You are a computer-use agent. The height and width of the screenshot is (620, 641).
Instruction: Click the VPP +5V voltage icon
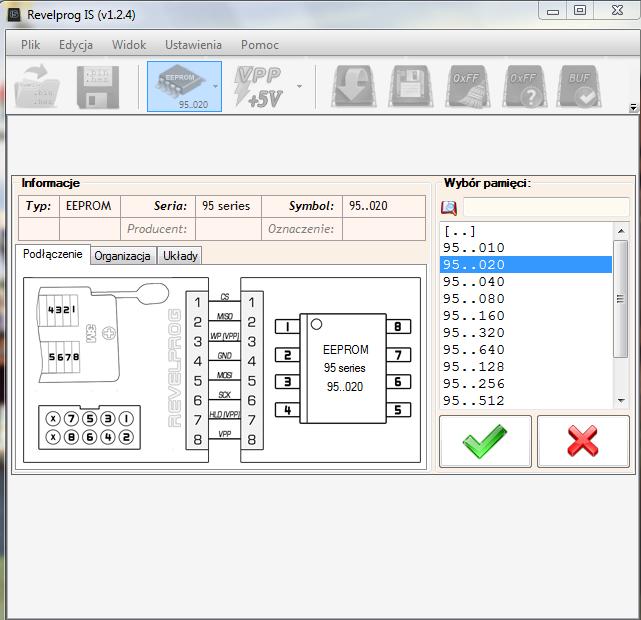[257, 86]
